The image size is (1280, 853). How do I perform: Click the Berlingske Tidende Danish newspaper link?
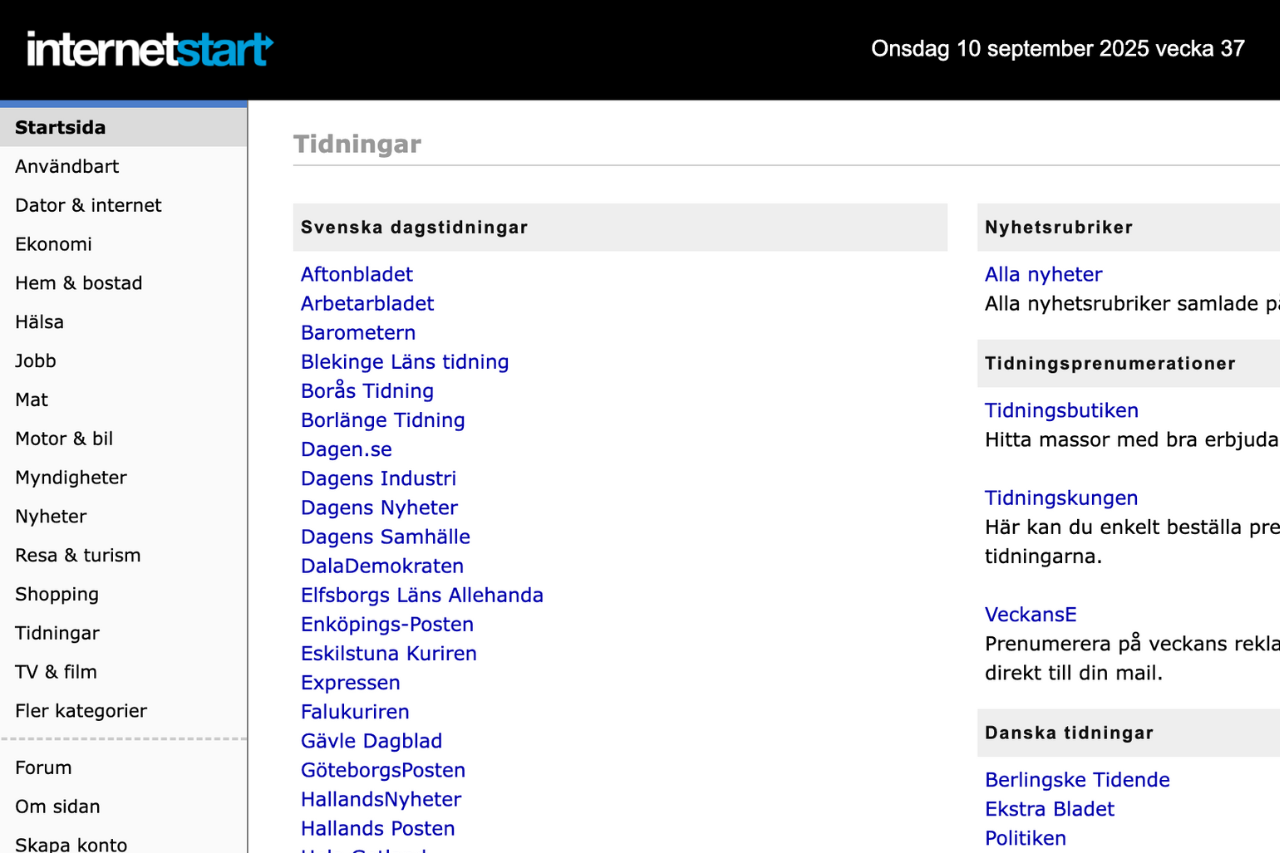click(x=1077, y=780)
